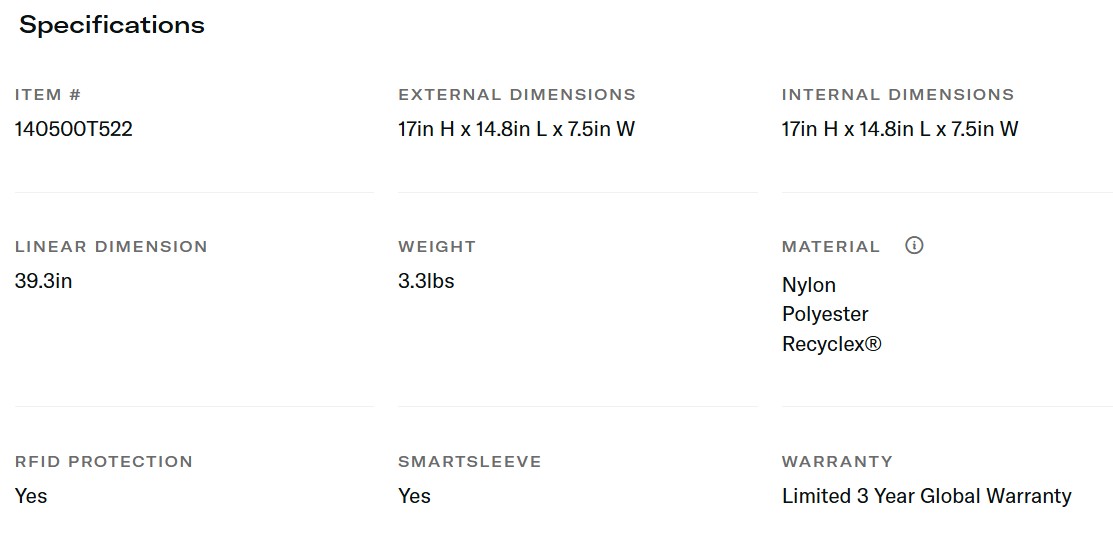This screenshot has height=549, width=1113.
Task: Click the Warranty label
Action: click(837, 462)
